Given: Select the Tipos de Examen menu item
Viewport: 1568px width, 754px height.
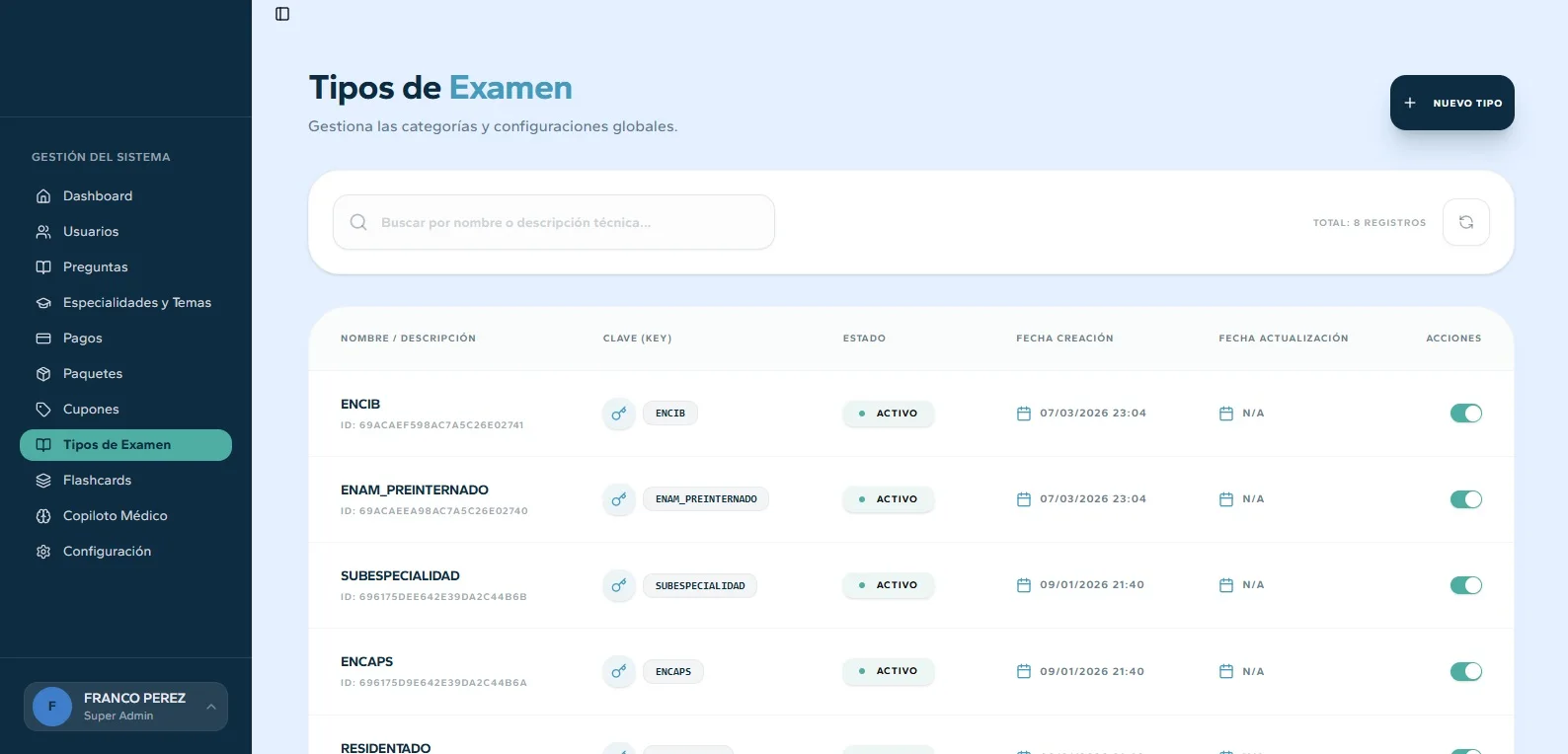Looking at the screenshot, I should coord(125,445).
